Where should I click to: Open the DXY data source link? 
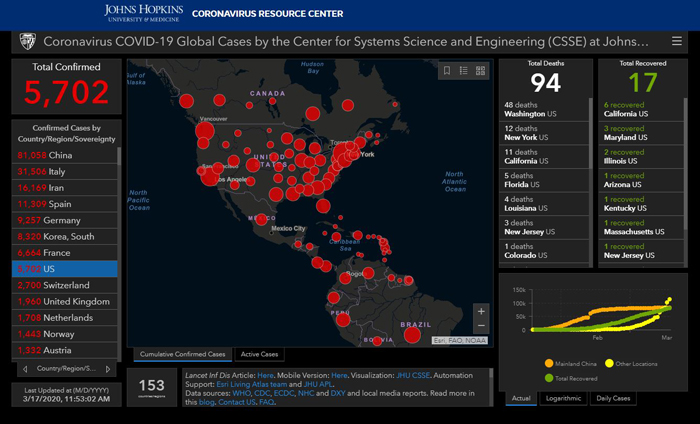point(338,393)
